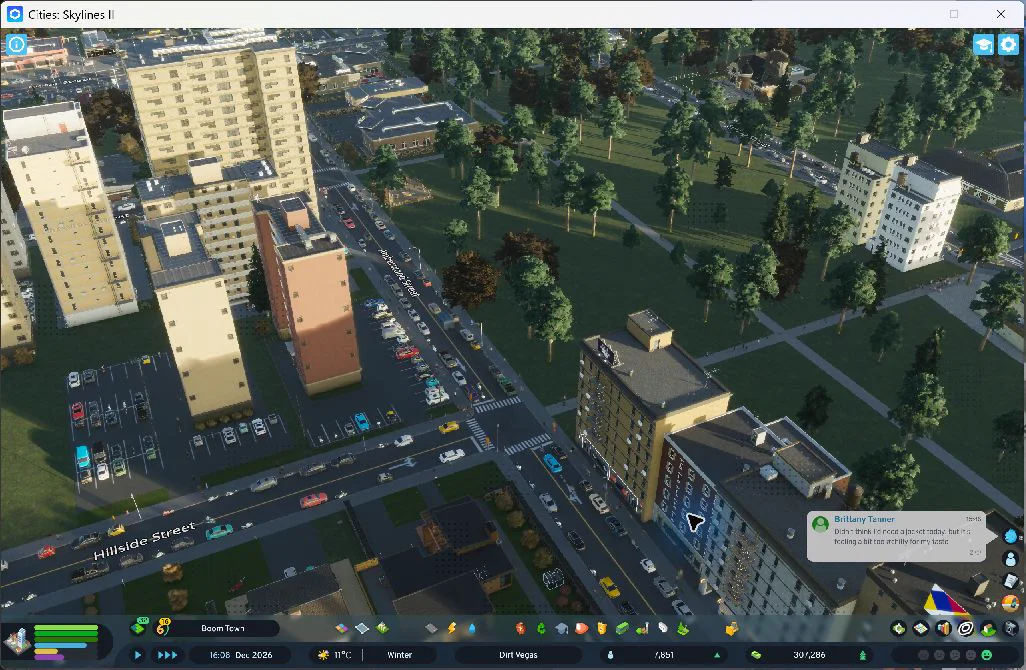Open the tutorials graduation cap icon

point(983,44)
